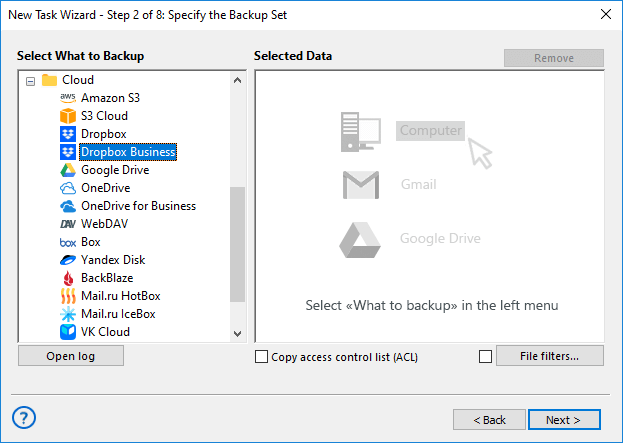Select Amazon S3 in the tree
The height and width of the screenshot is (443, 623).
pos(110,98)
